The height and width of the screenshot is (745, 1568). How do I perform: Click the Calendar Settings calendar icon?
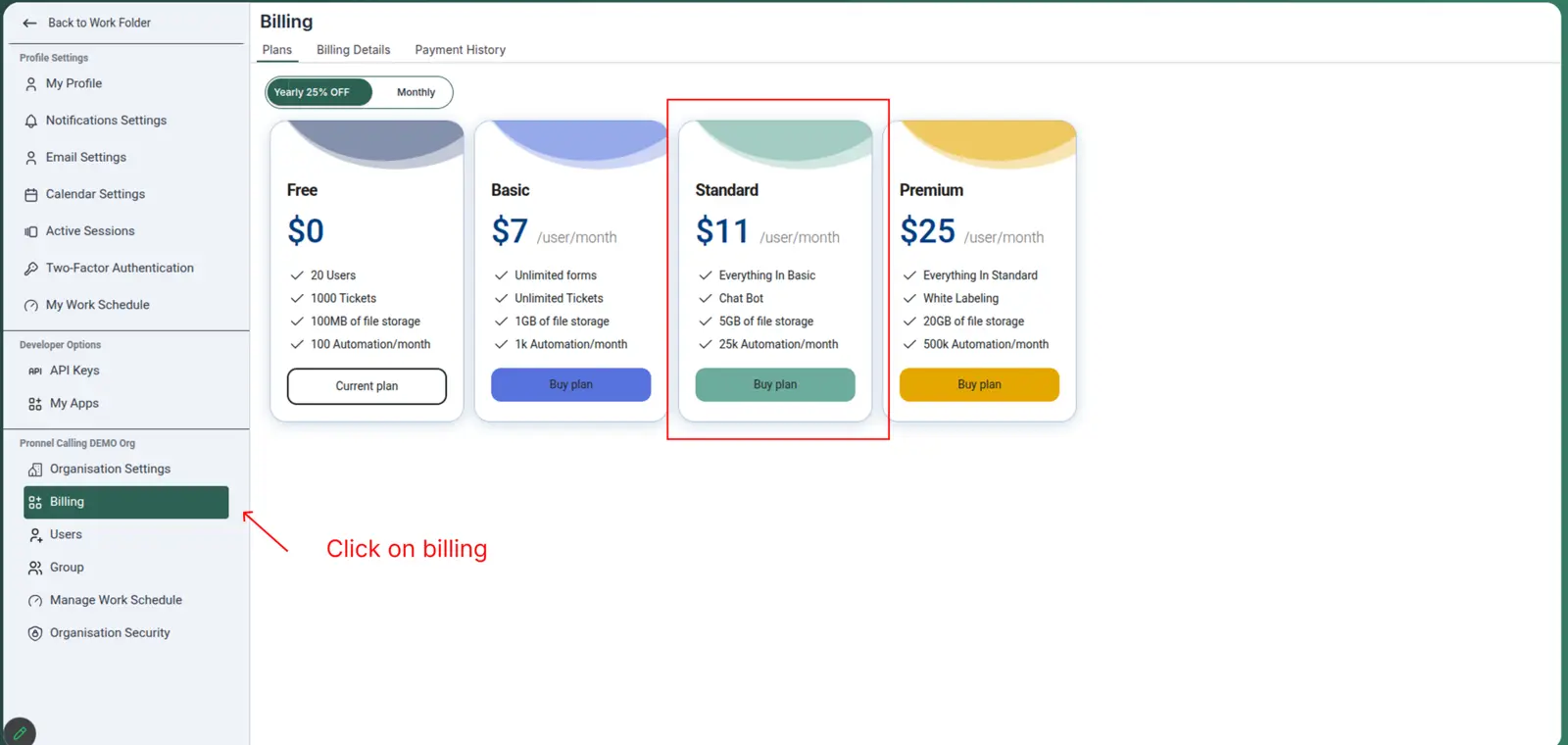click(x=31, y=195)
